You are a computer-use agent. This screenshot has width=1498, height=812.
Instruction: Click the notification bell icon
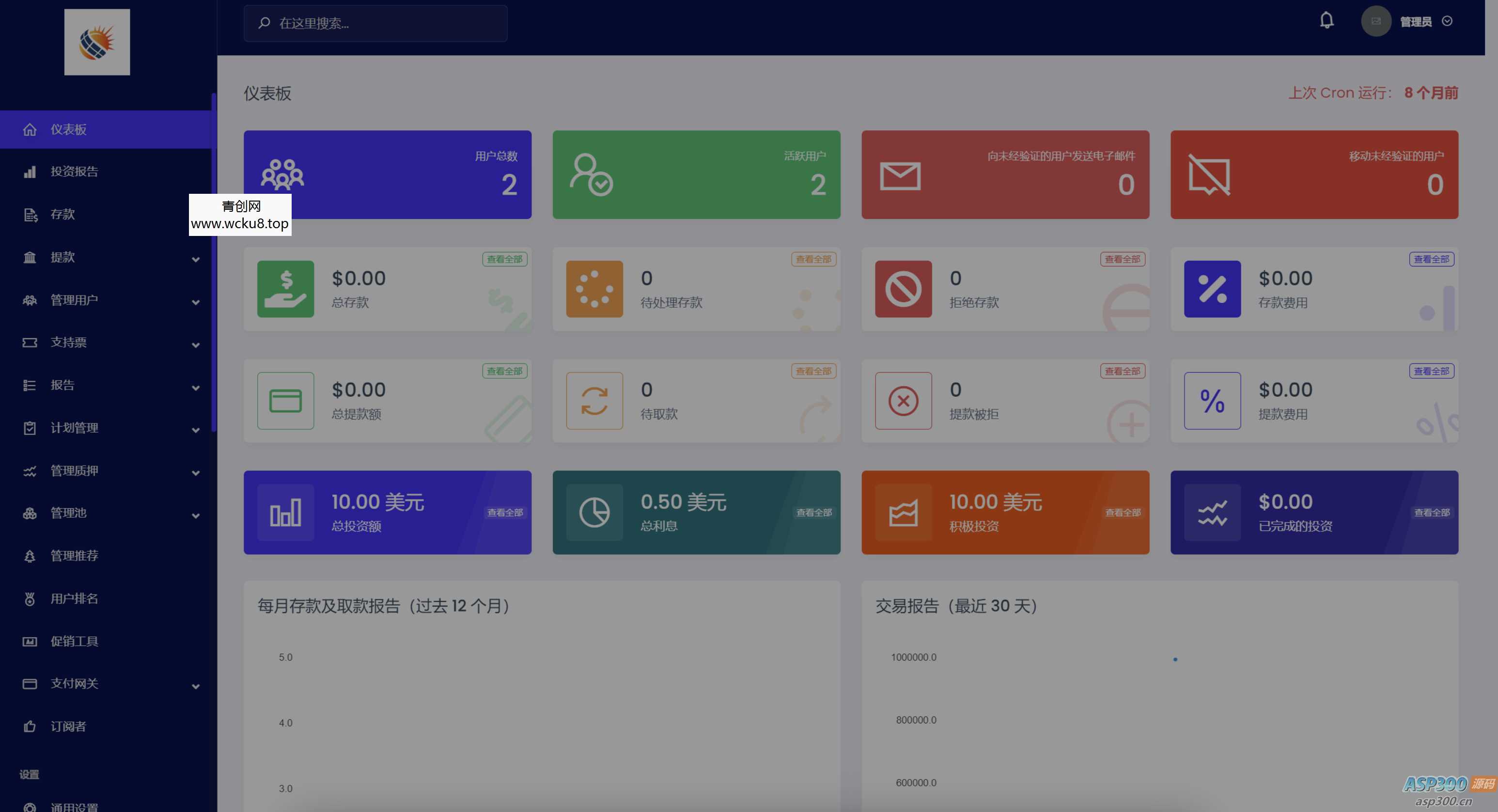1327,21
